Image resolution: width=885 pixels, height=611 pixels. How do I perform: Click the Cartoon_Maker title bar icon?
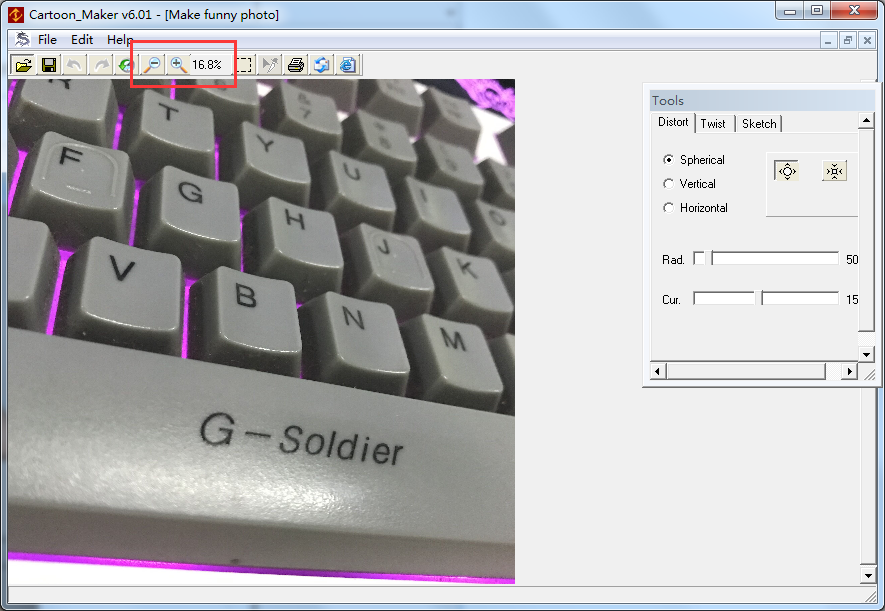click(15, 15)
